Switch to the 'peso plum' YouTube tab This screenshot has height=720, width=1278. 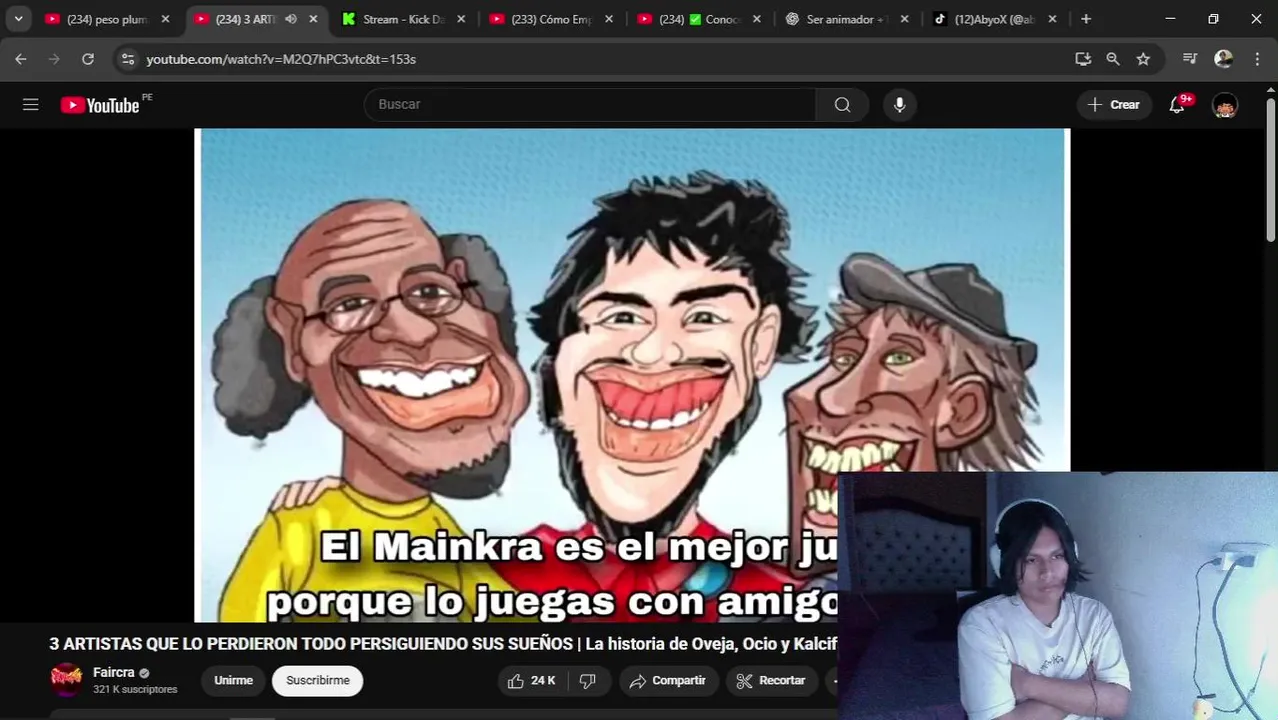(107, 19)
